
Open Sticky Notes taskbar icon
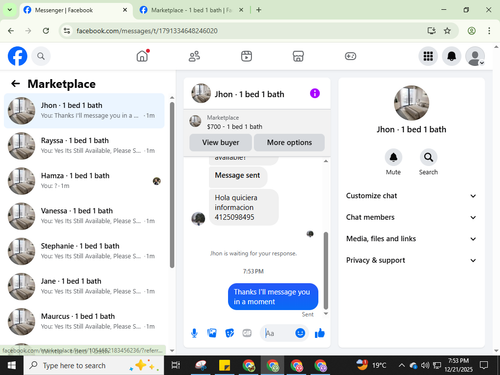pos(224,365)
